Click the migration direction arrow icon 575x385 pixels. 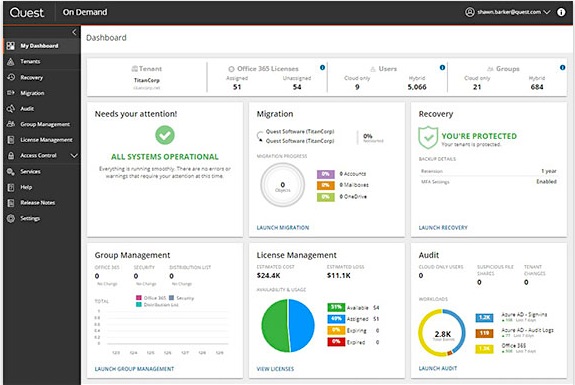coord(260,136)
